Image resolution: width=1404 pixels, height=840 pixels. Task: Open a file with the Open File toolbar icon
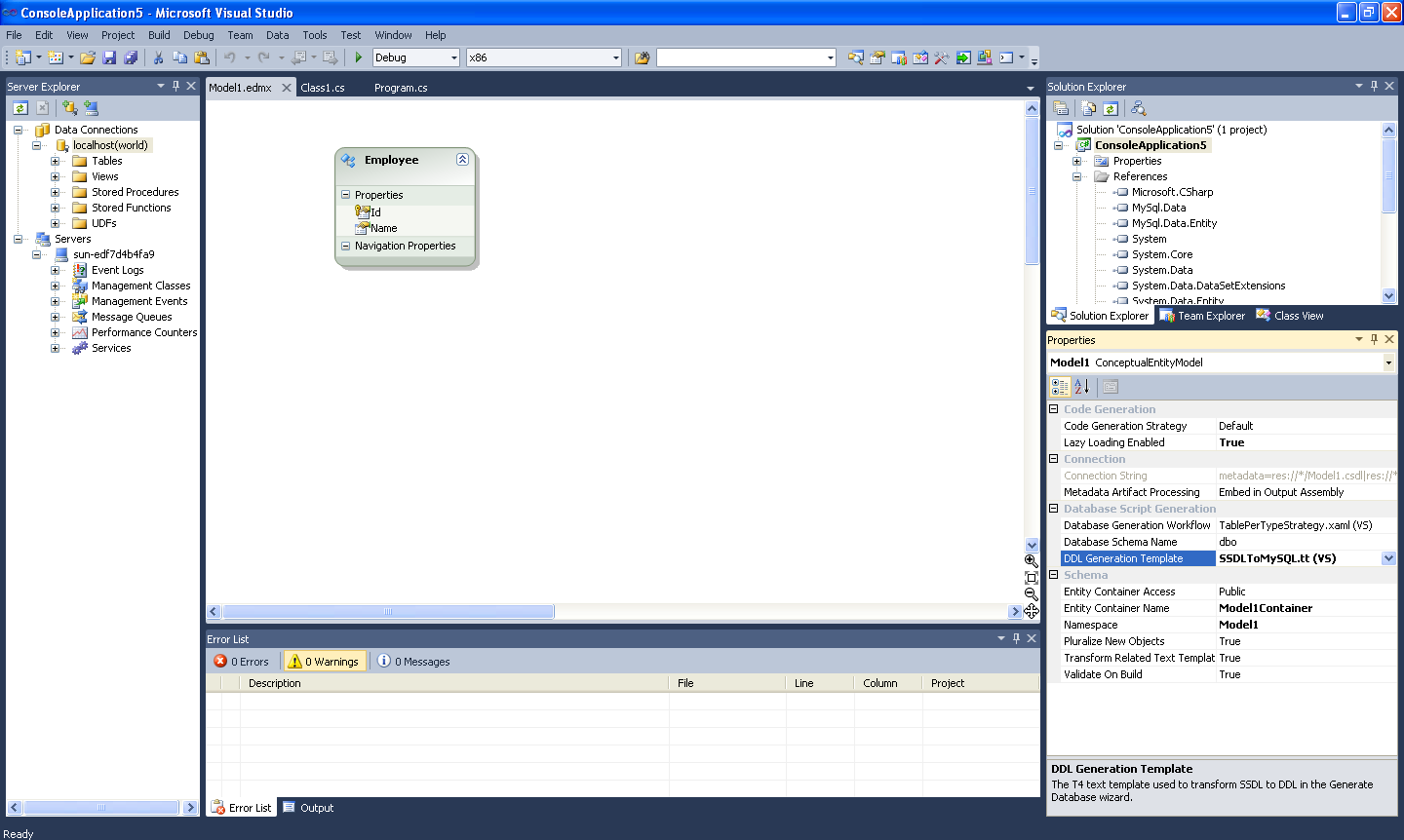coord(87,57)
